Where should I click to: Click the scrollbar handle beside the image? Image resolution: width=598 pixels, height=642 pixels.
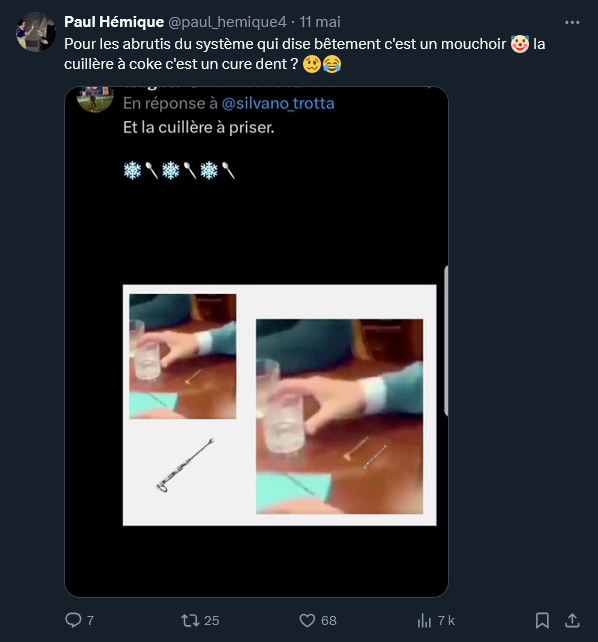(446, 341)
